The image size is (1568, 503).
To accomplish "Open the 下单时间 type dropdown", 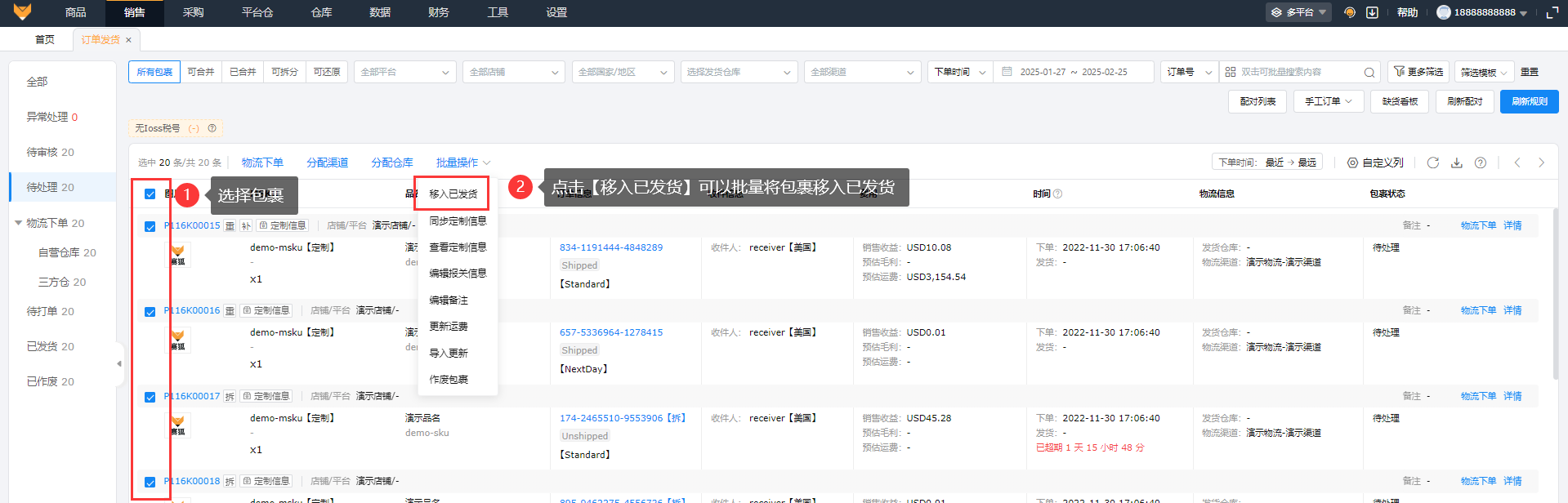I will [x=960, y=72].
